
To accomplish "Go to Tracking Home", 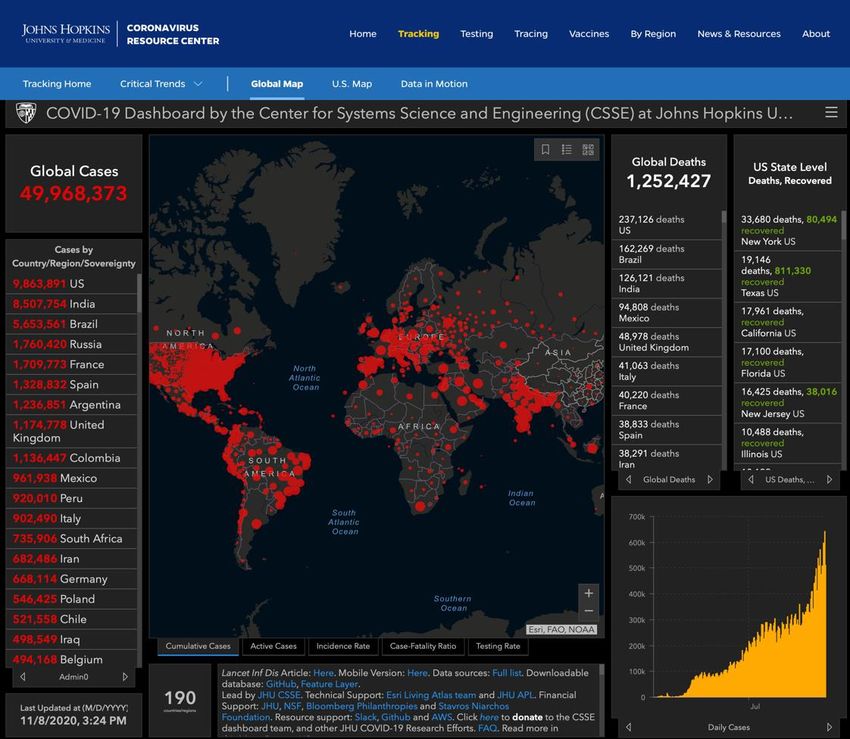I will pyautogui.click(x=57, y=83).
